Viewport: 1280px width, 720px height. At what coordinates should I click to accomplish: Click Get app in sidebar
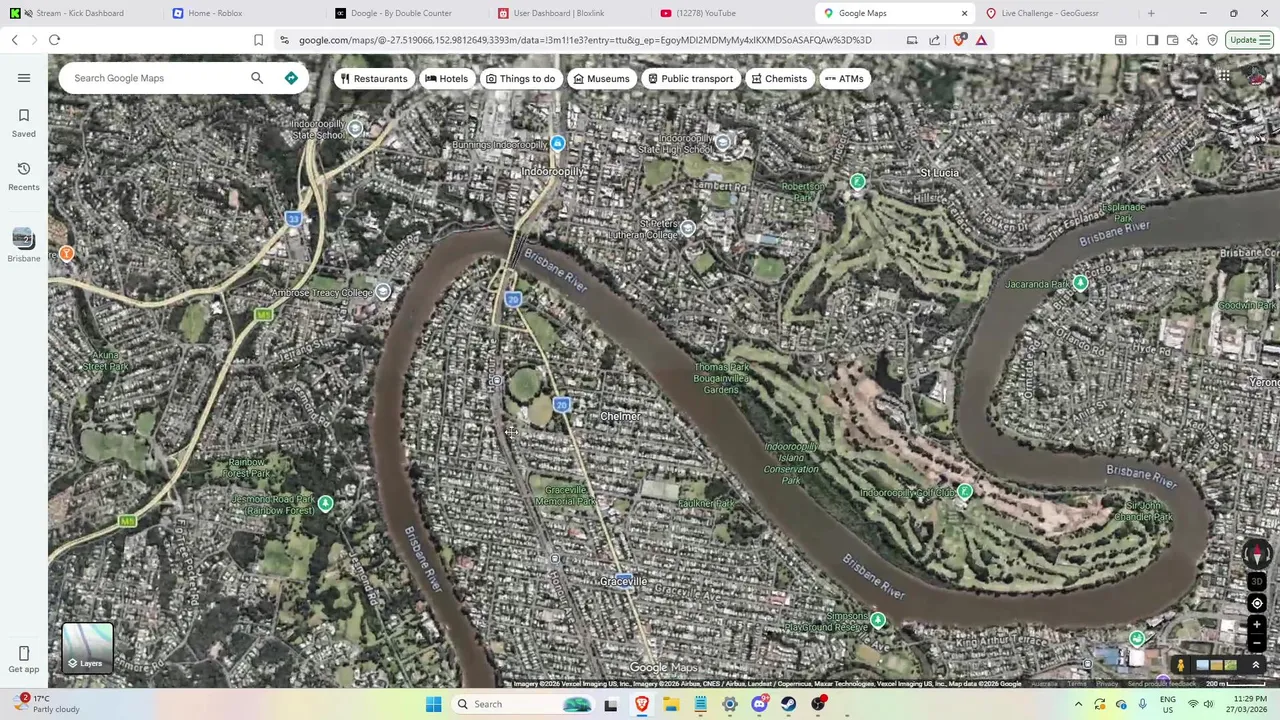point(24,660)
